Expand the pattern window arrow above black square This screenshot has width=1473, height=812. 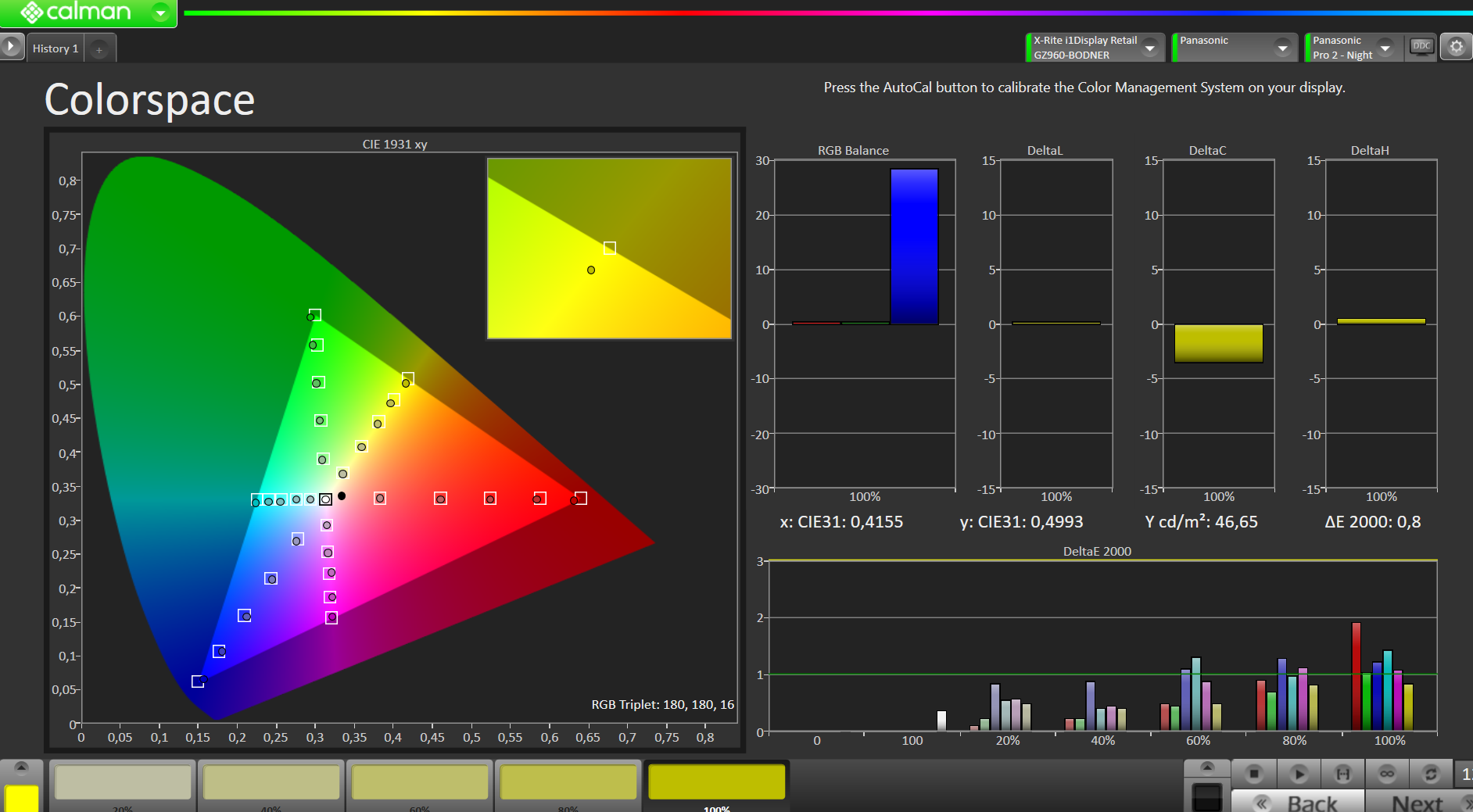[1207, 767]
